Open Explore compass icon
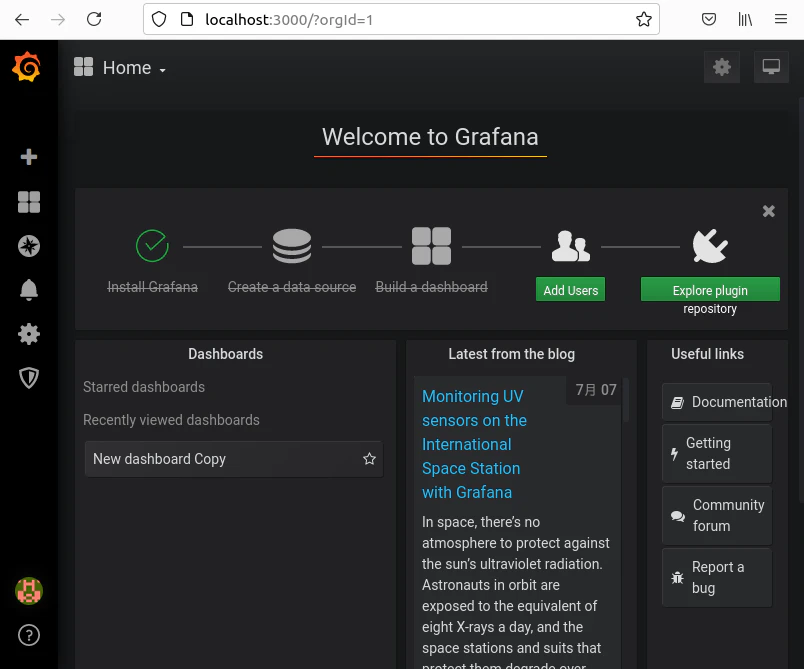 [29, 246]
